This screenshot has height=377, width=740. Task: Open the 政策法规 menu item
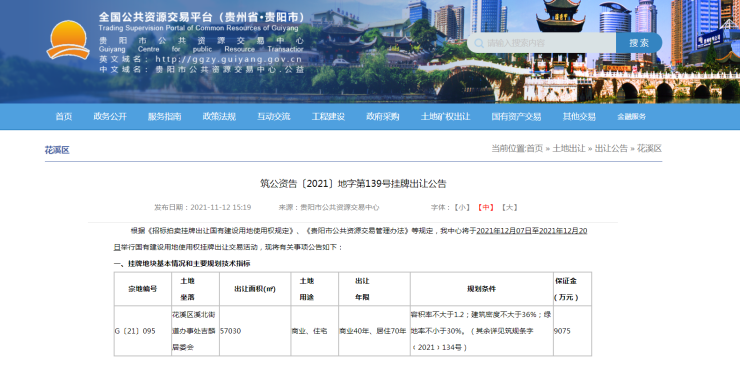[219, 117]
